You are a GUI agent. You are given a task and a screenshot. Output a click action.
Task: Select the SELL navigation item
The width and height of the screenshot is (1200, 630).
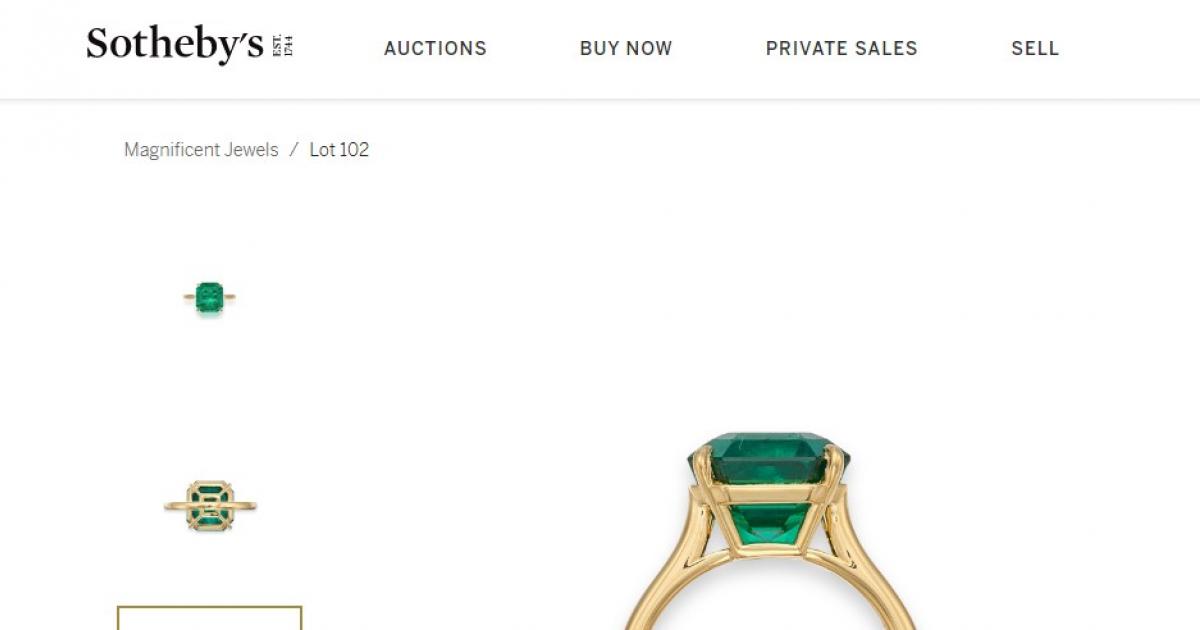(x=1035, y=48)
